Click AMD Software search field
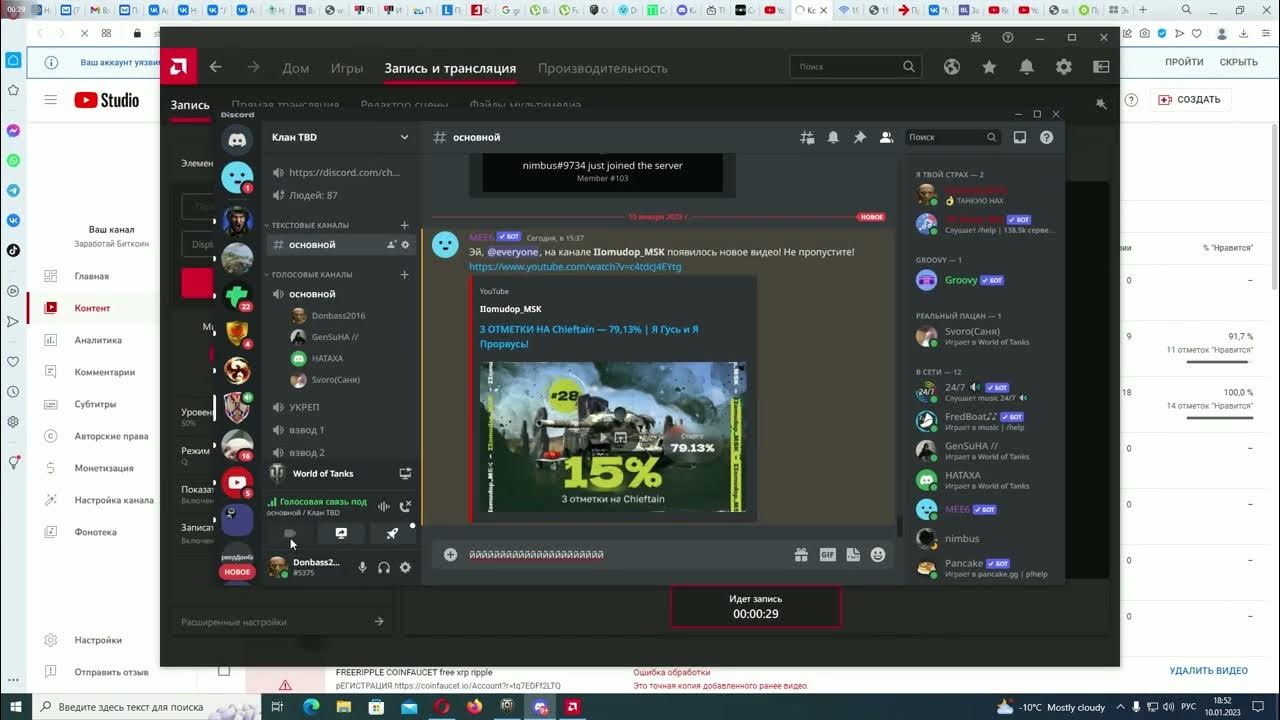Viewport: 1280px width, 720px height. pyautogui.click(x=855, y=67)
